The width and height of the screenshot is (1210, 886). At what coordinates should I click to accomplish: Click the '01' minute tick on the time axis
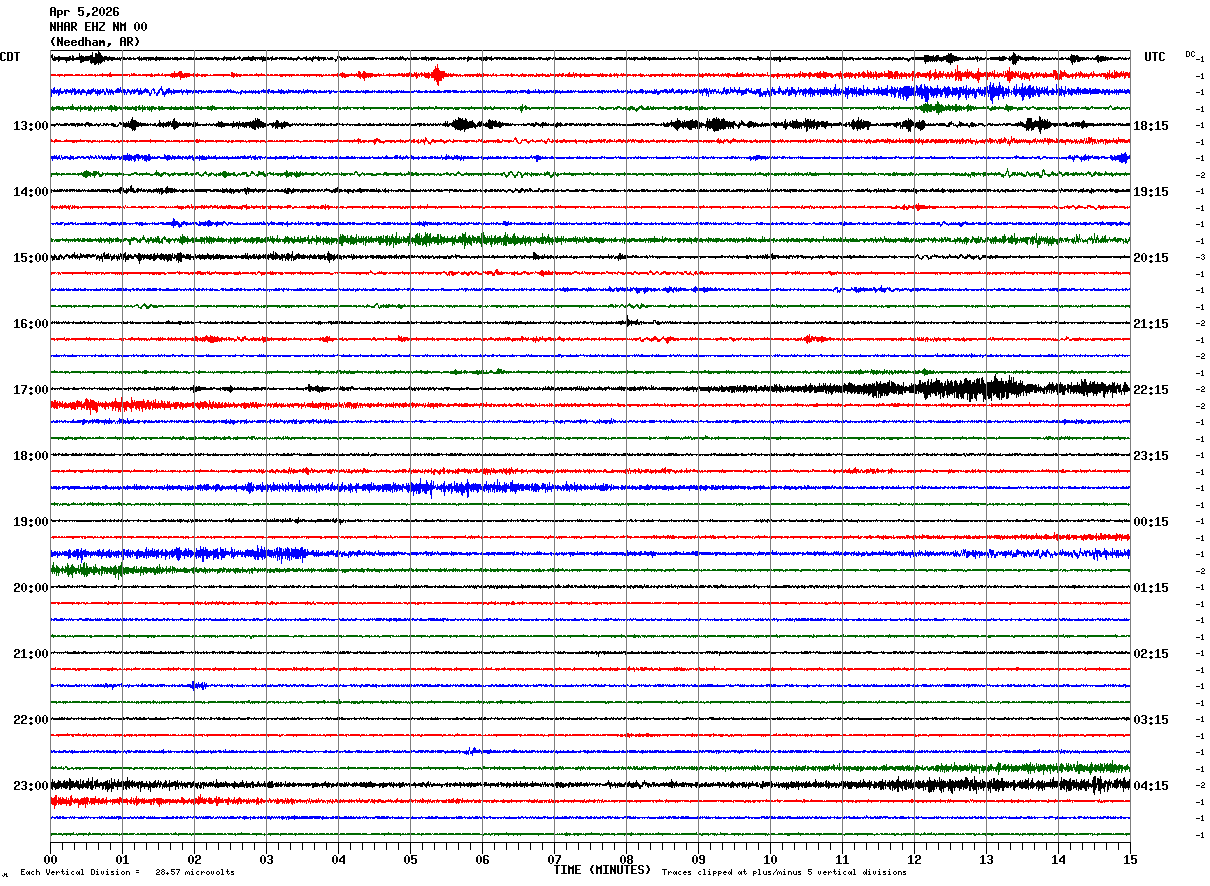click(122, 859)
